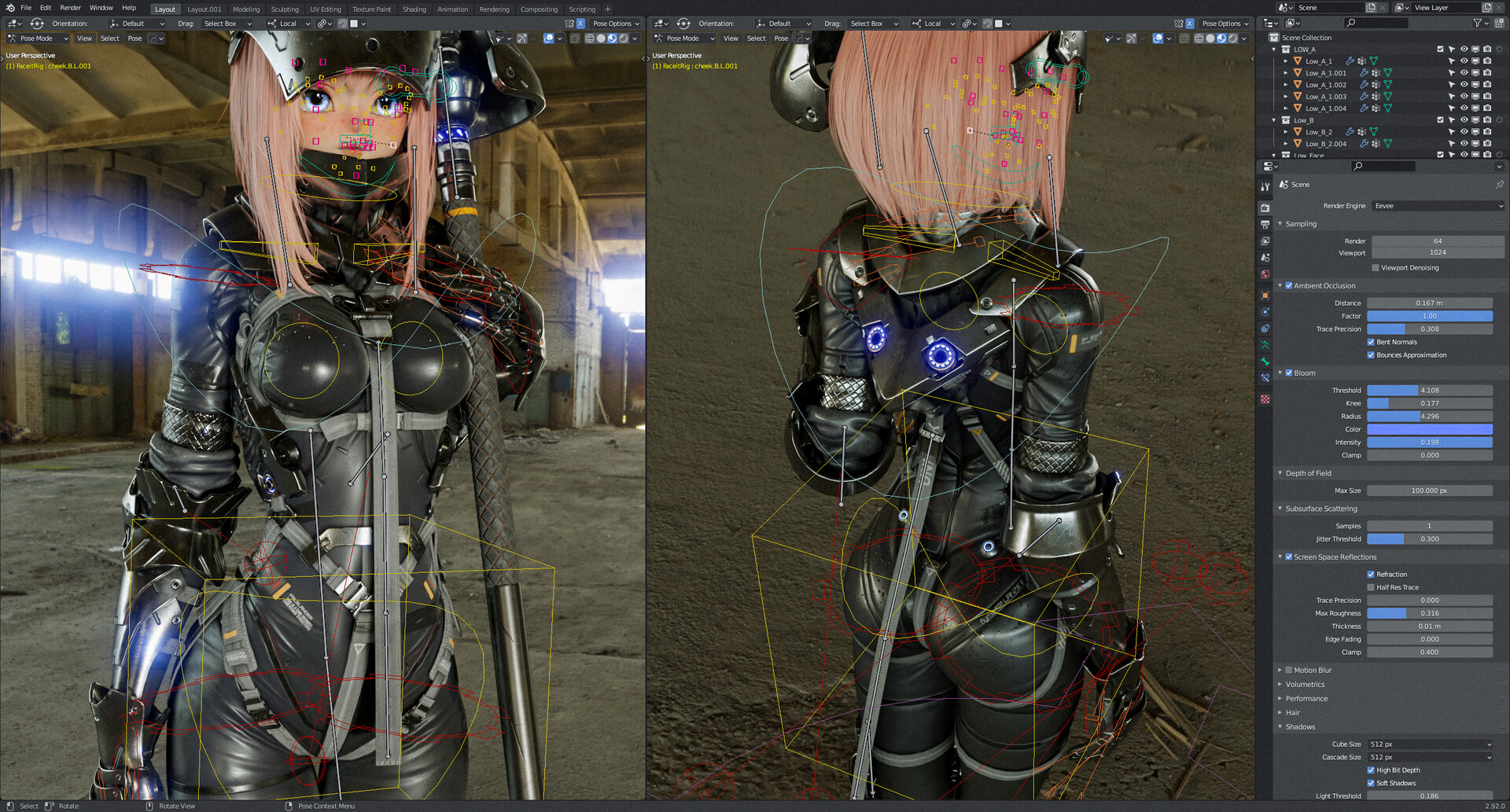Open the Object properties tab
Image resolution: width=1510 pixels, height=812 pixels.
pos(1265,296)
